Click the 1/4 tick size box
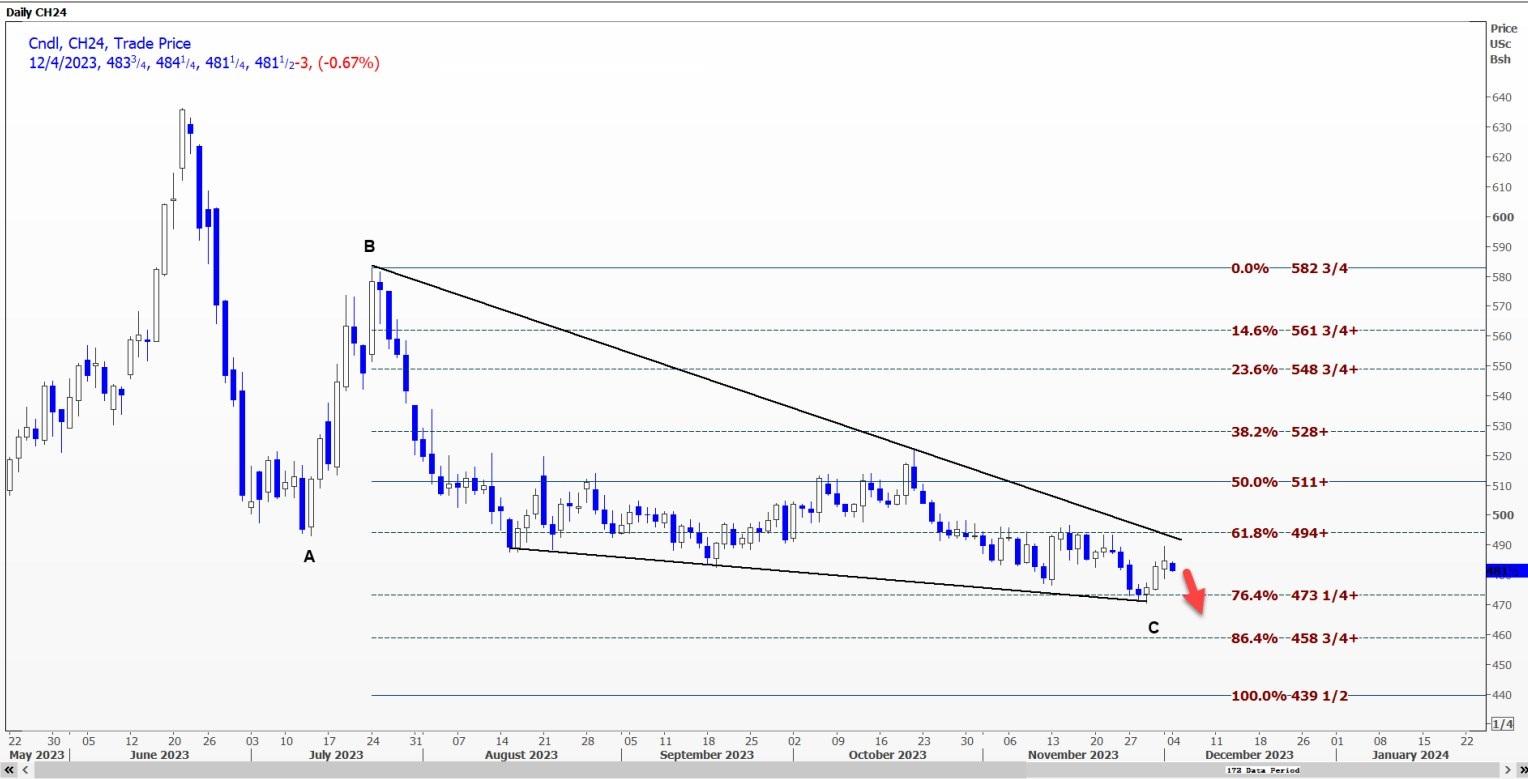This screenshot has height=779, width=1528. 1502,723
